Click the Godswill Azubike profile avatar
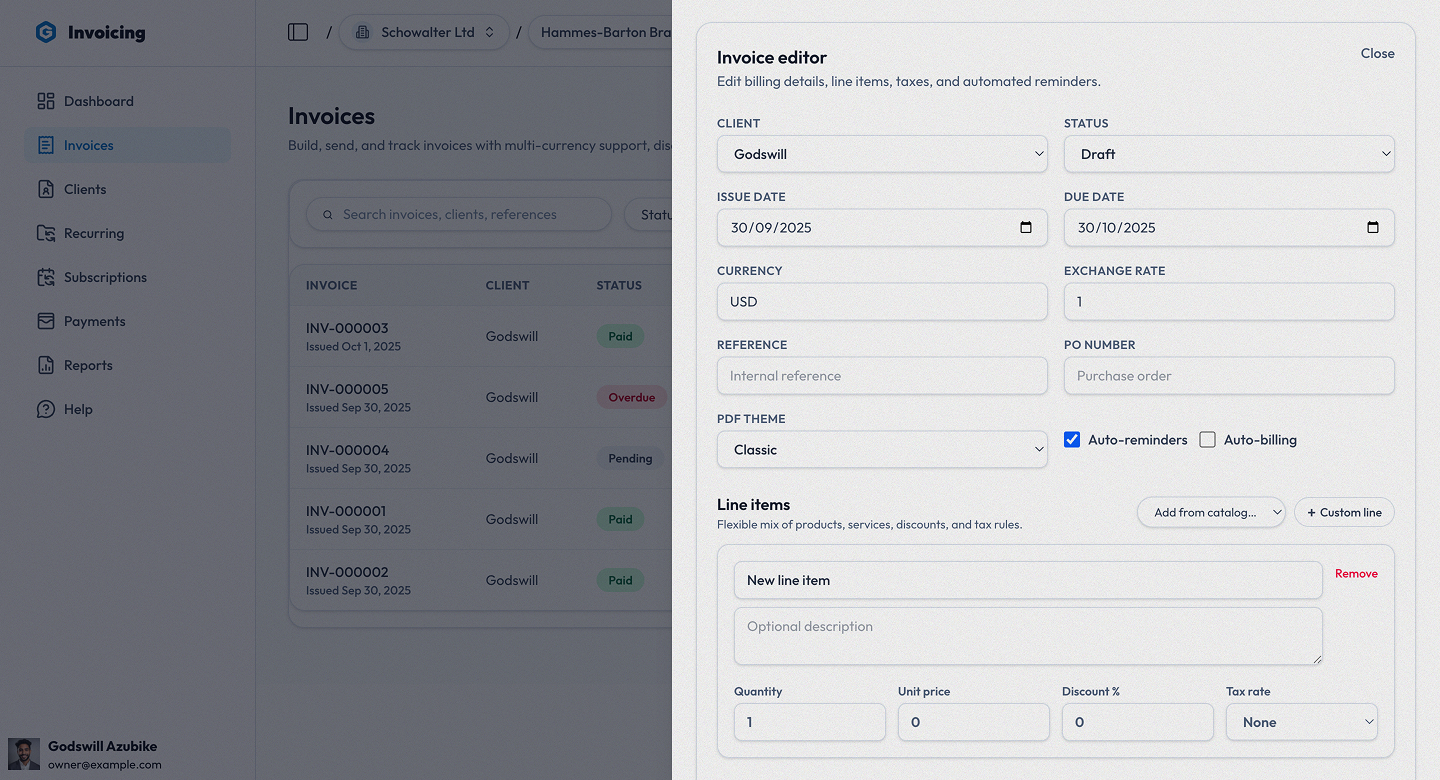 point(24,754)
